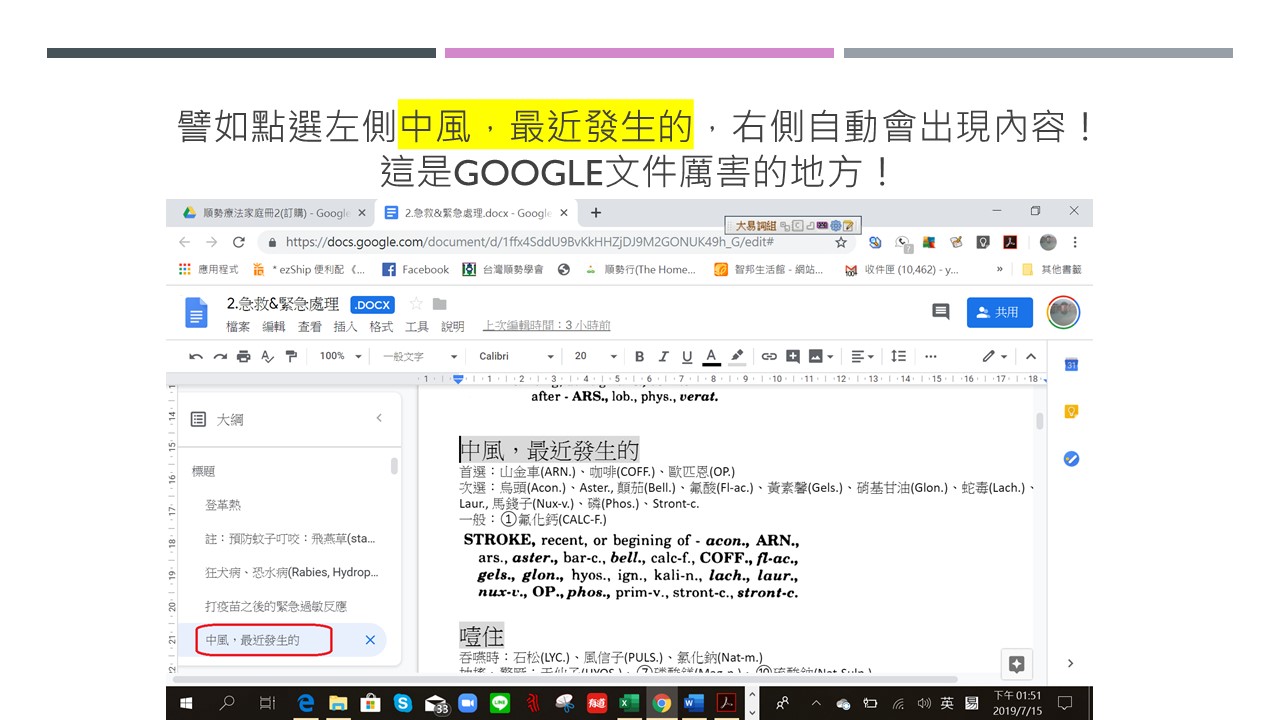Click the Insert link icon
Screen dimensions: 1280x720
[769, 356]
